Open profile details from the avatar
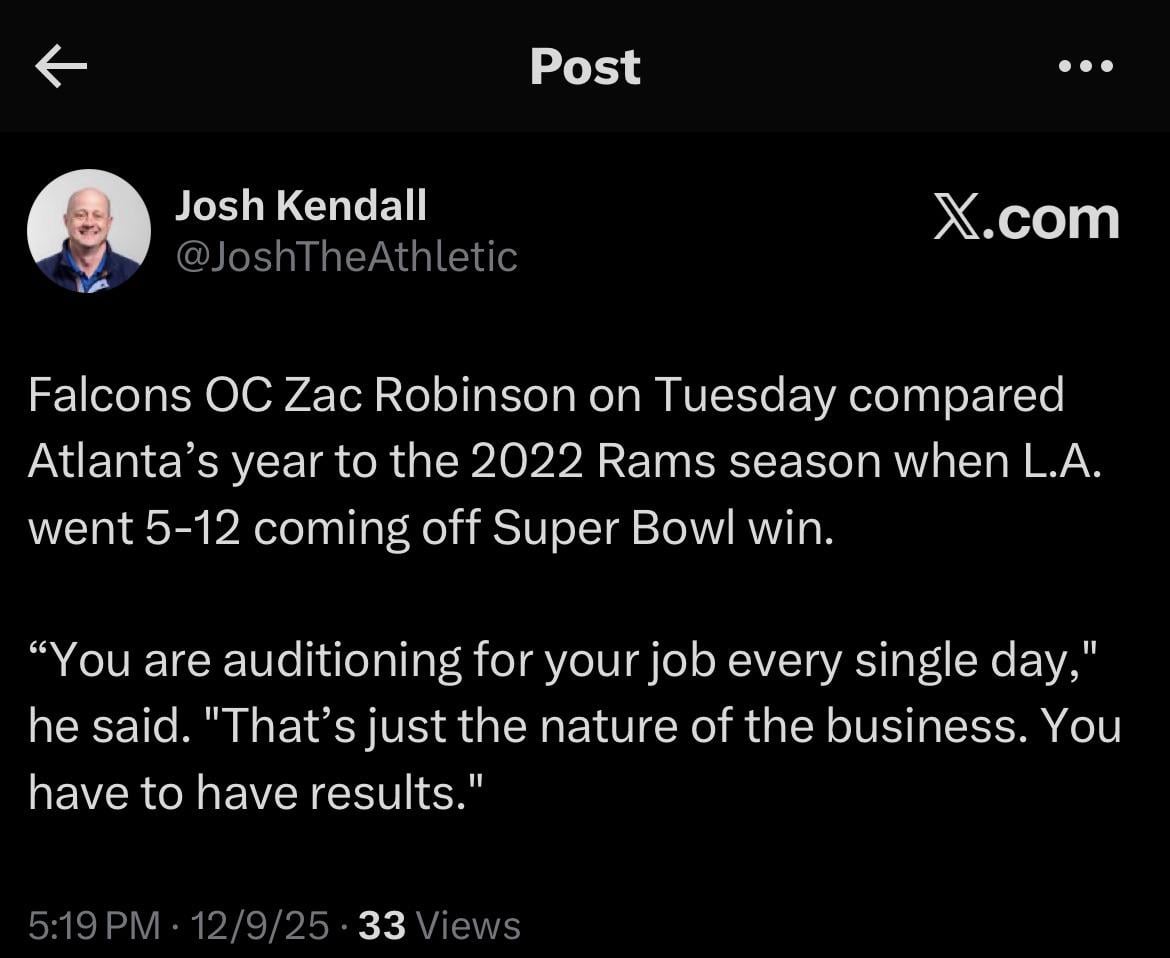Viewport: 1170px width, 958px height. coord(88,230)
